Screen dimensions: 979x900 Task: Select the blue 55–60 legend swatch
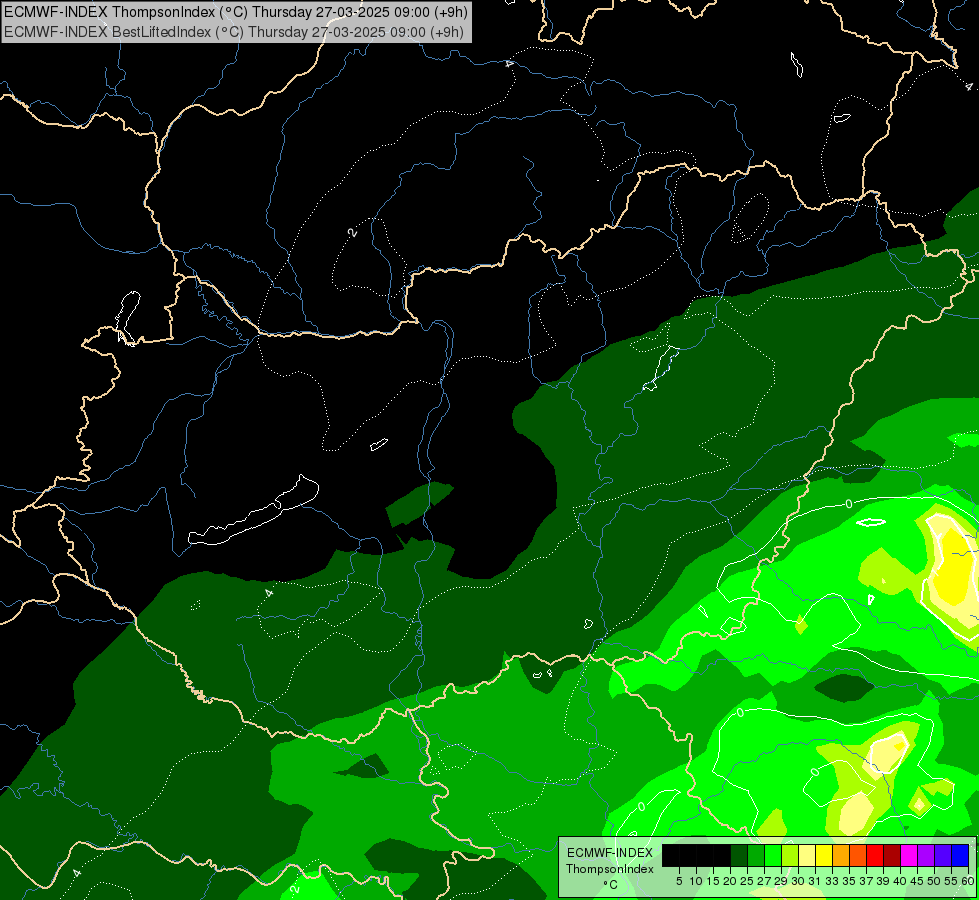point(960,855)
